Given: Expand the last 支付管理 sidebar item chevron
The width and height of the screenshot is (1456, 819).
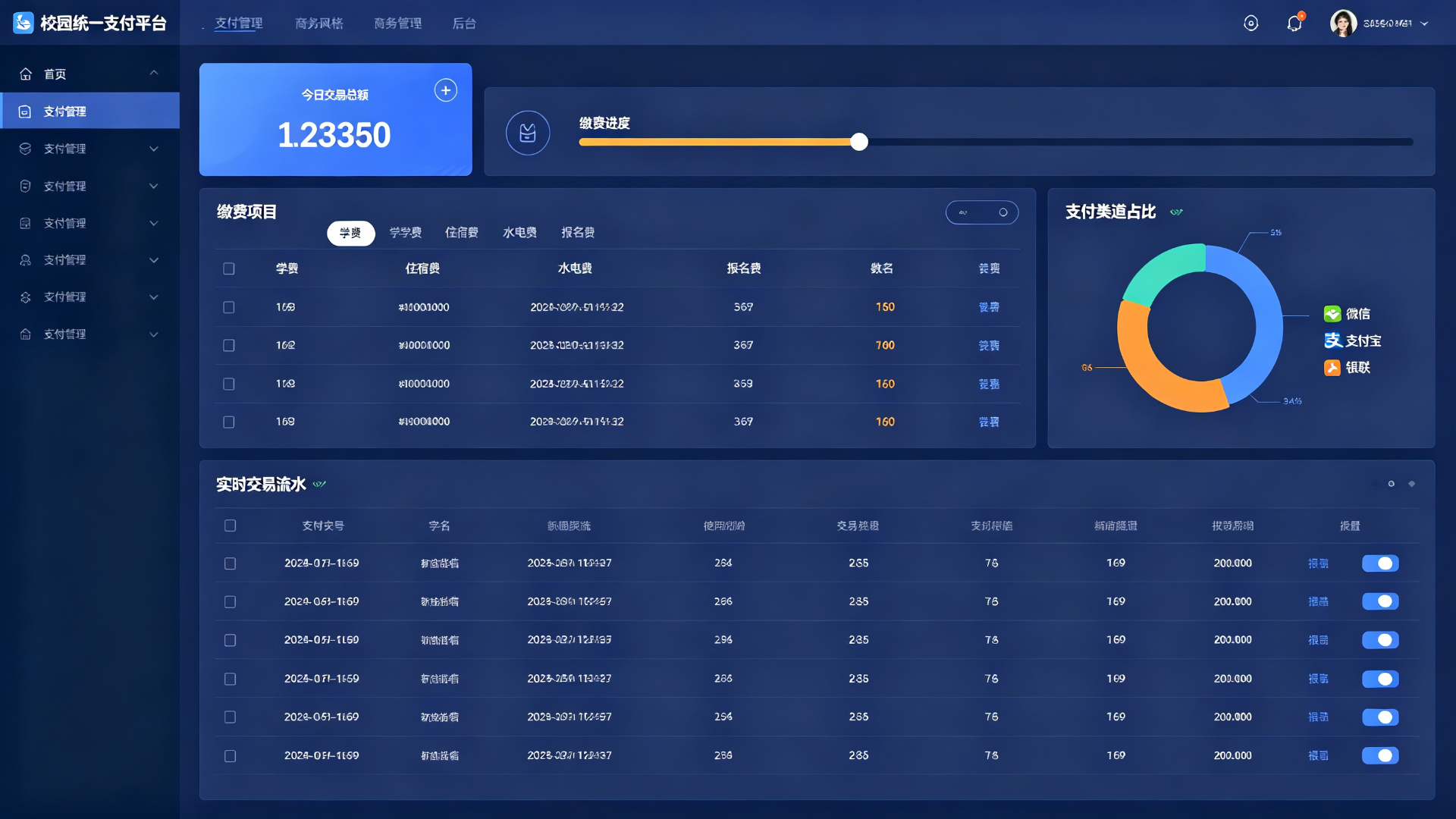Looking at the screenshot, I should tap(154, 334).
